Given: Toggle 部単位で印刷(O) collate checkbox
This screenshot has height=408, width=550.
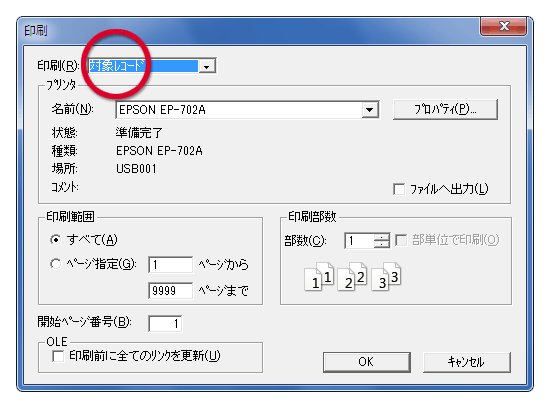Looking at the screenshot, I should click(x=401, y=240).
